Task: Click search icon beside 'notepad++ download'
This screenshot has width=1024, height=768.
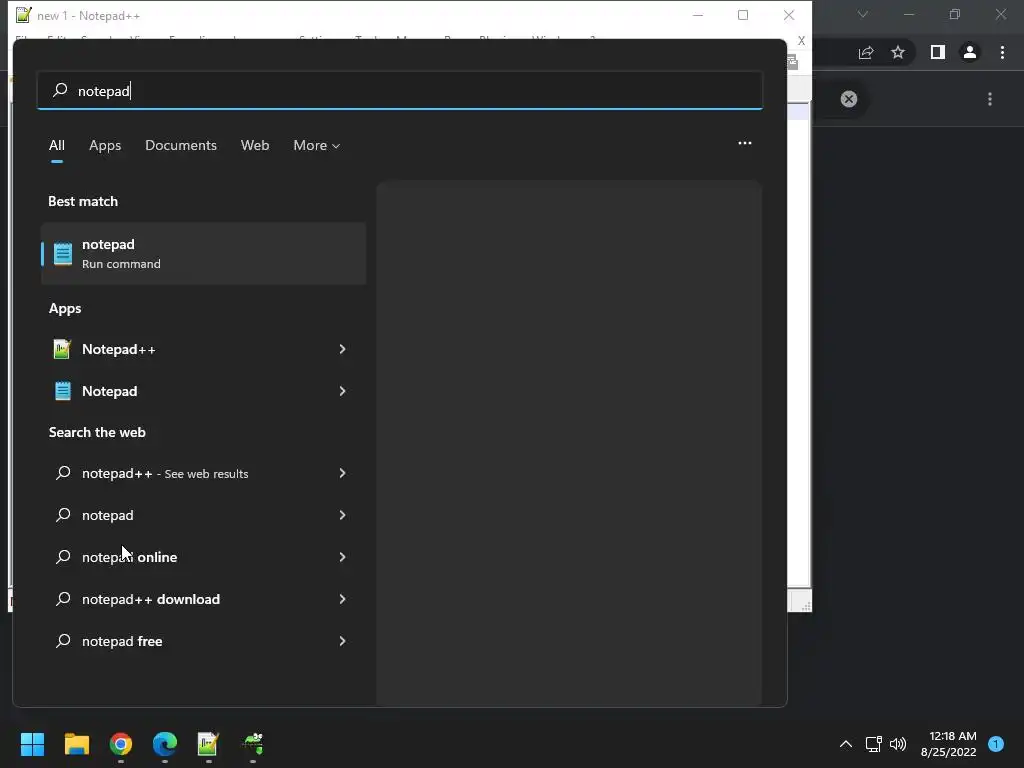Action: (63, 599)
